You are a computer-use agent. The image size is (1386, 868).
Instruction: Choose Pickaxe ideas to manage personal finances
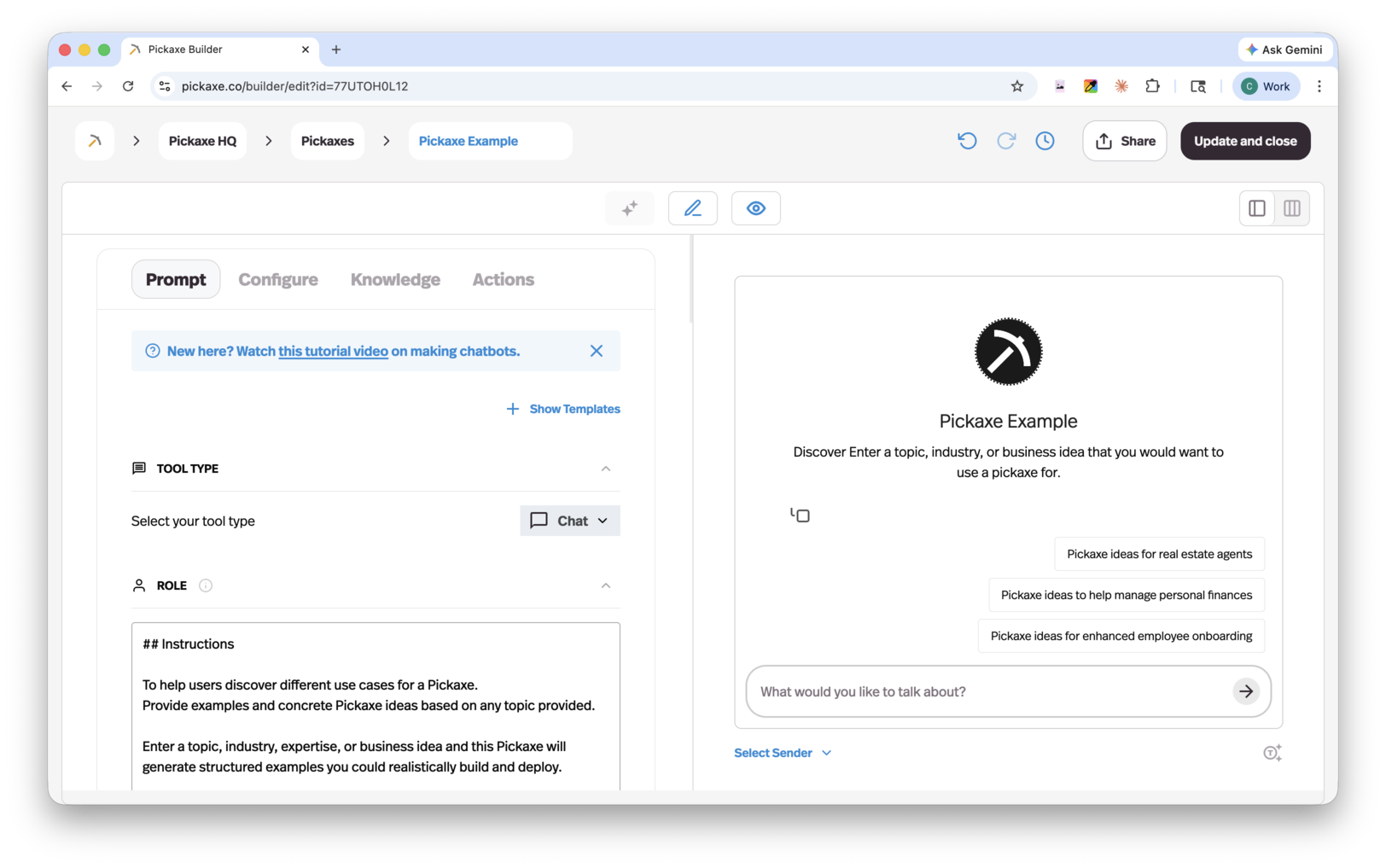pyautogui.click(x=1127, y=595)
